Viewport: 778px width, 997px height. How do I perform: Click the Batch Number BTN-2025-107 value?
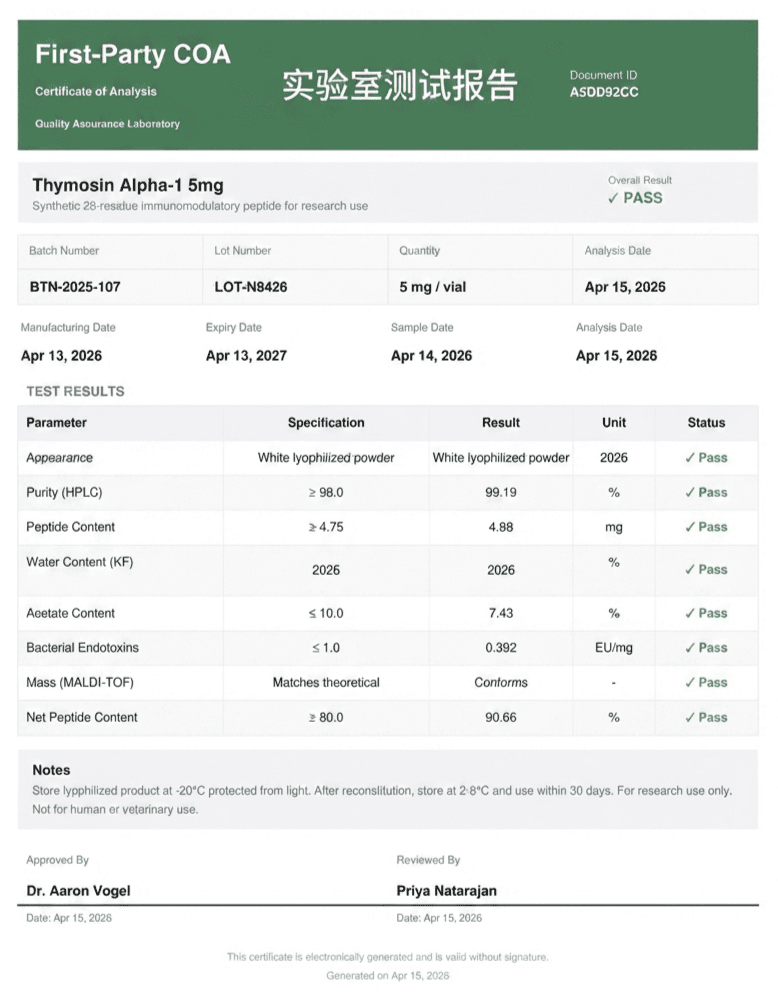[x=75, y=287]
